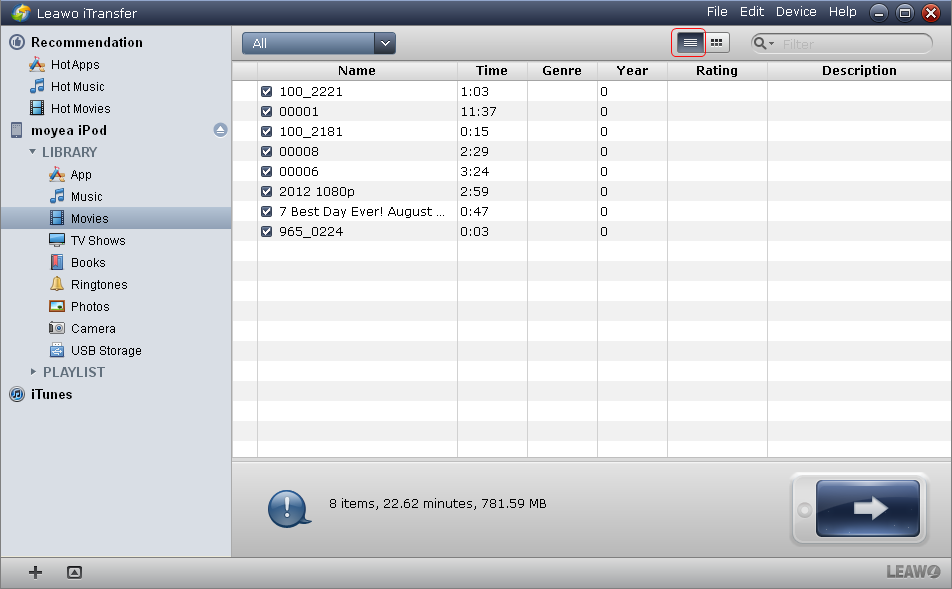Click the exclamation info bubble icon
The height and width of the screenshot is (589, 952).
(289, 508)
